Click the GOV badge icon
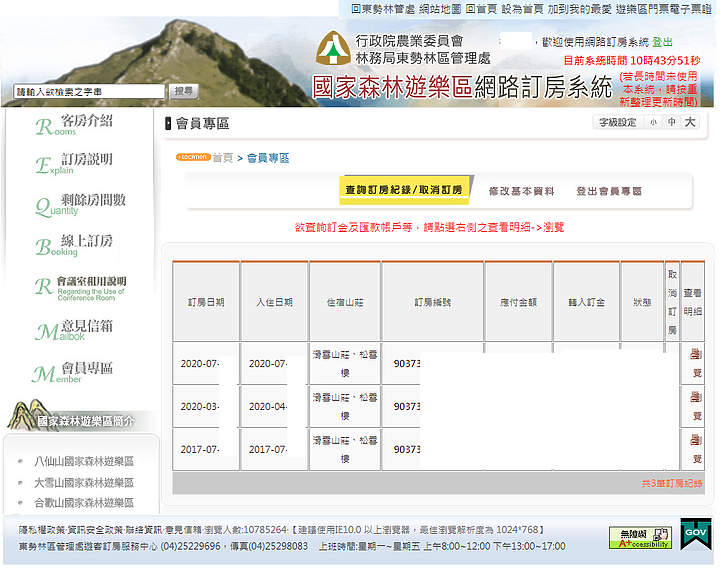The image size is (720, 571). [696, 533]
